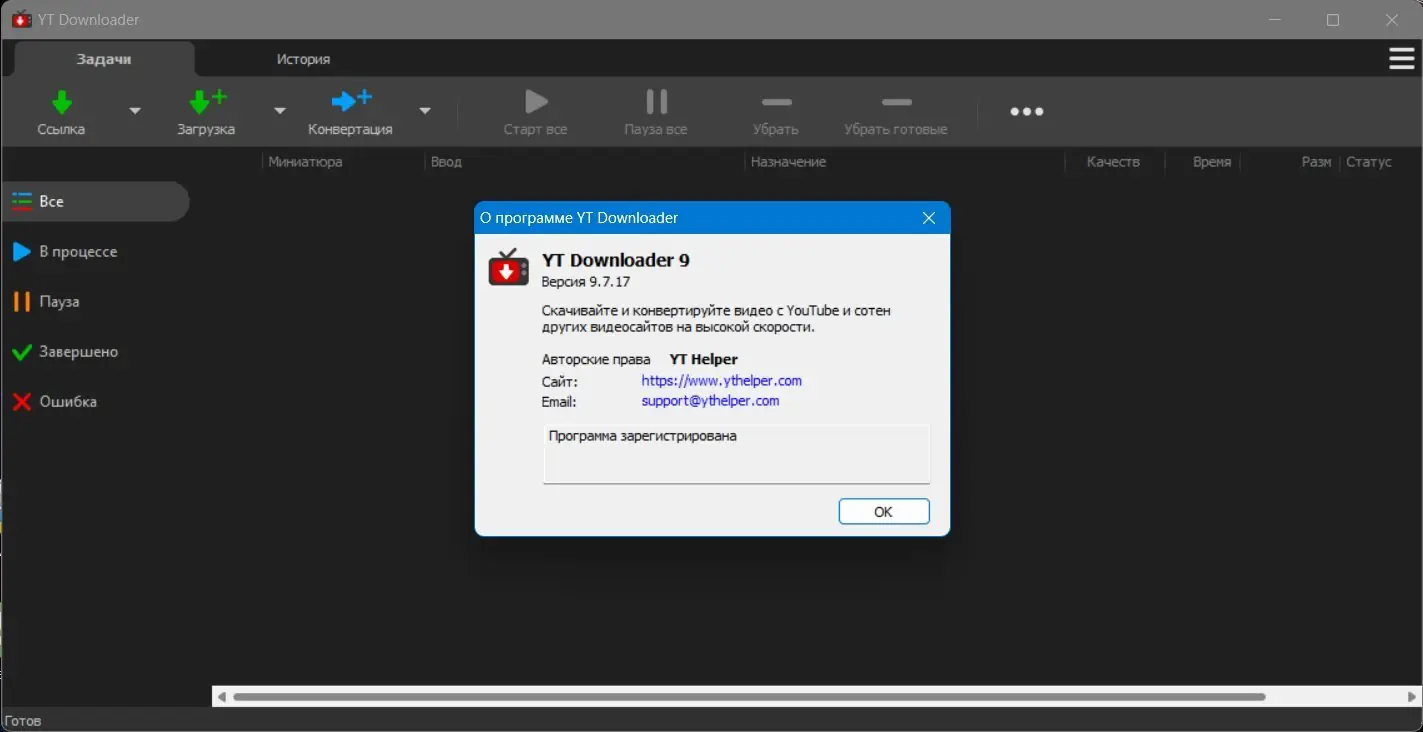Image resolution: width=1423 pixels, height=732 pixels.
Task: Open the hamburger main menu
Action: click(1402, 59)
